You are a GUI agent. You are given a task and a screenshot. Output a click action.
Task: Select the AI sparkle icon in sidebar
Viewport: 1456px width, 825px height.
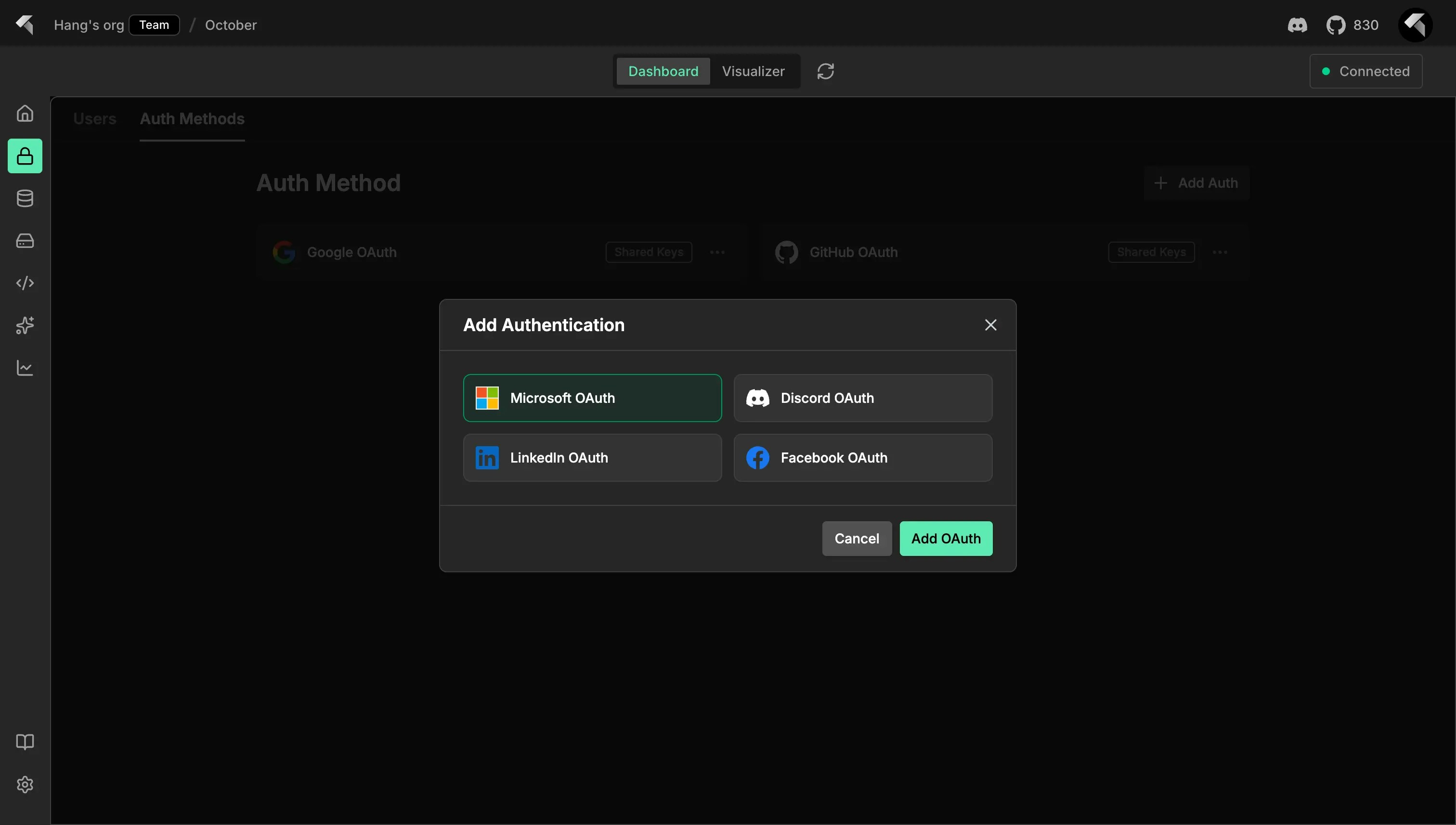[25, 325]
